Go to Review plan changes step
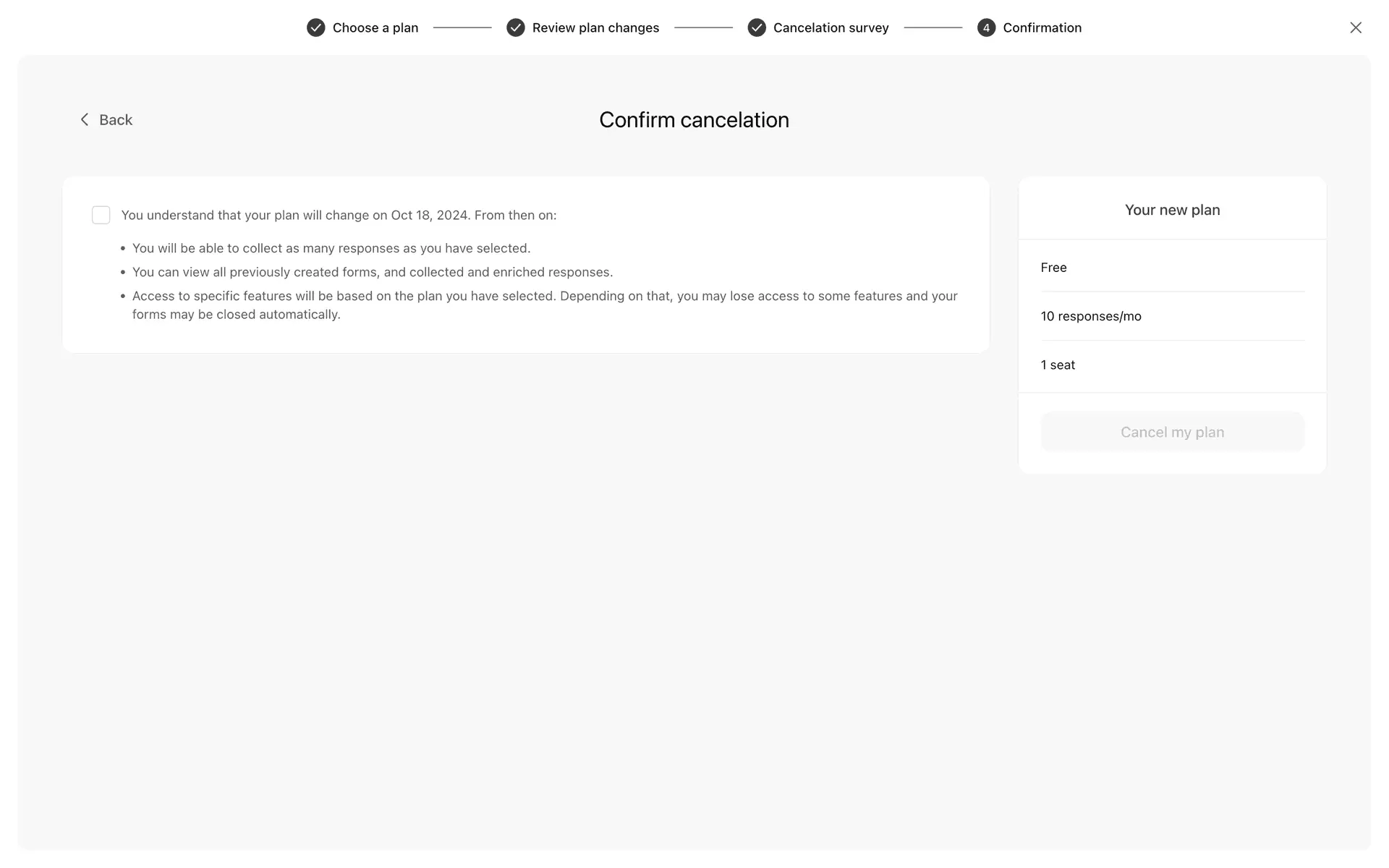Screen dimensions: 1389x868 coord(595,27)
